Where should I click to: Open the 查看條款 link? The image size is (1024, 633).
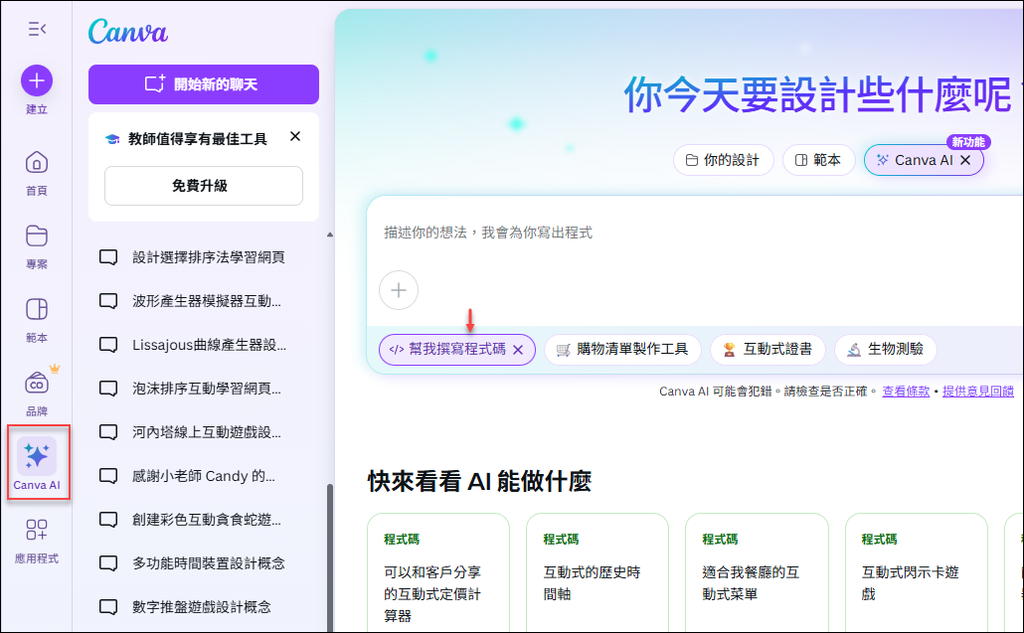(x=906, y=391)
